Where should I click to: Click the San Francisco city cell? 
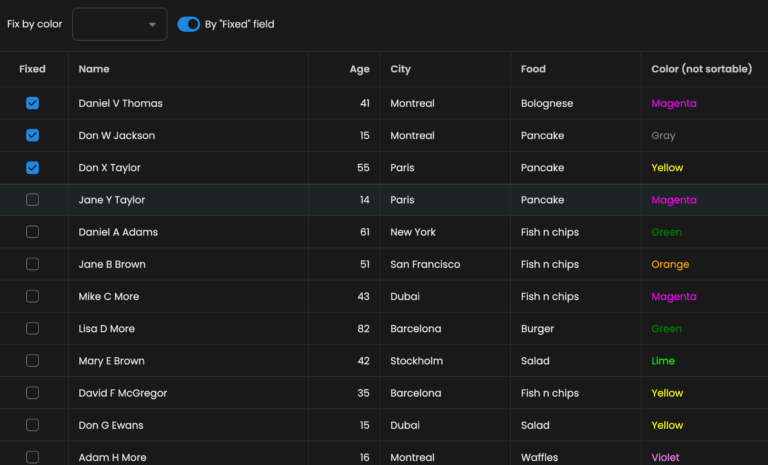pyautogui.click(x=425, y=264)
